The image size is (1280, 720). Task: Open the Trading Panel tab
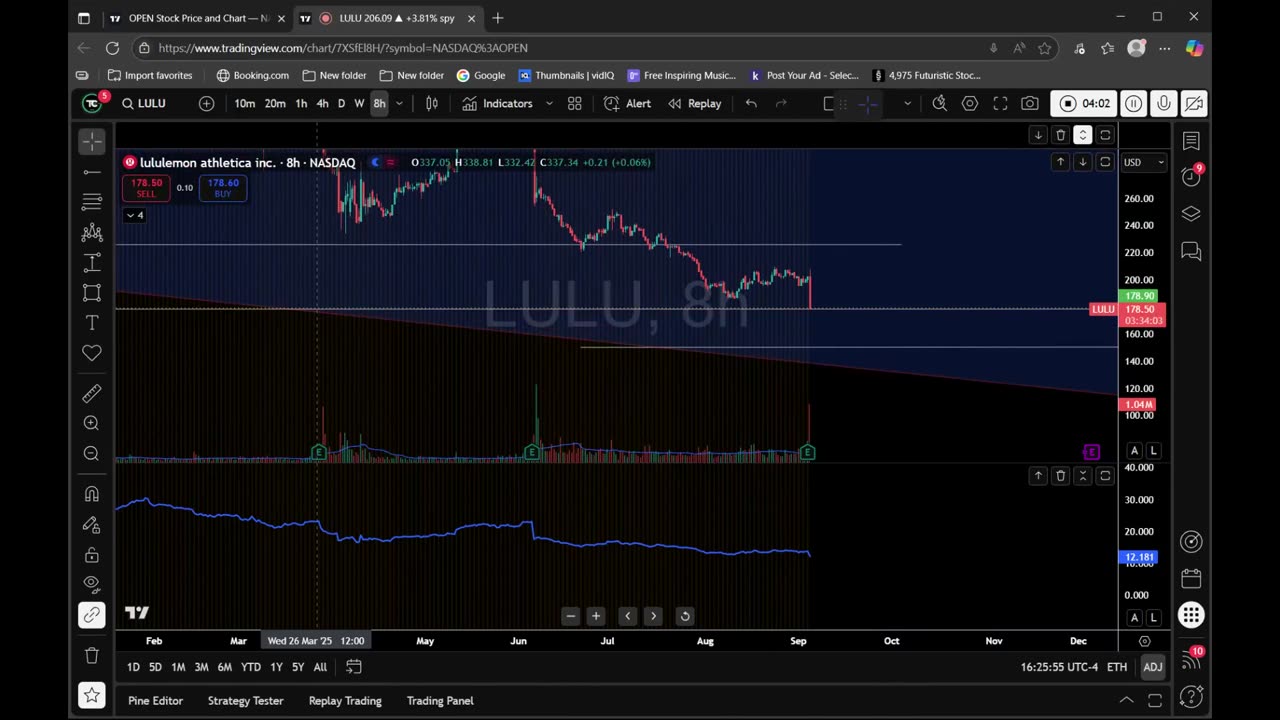[440, 701]
